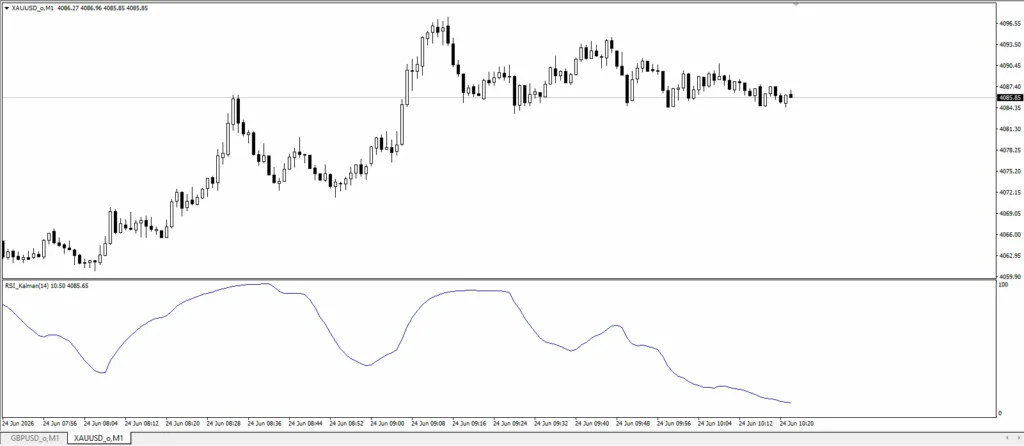The width and height of the screenshot is (1024, 446).
Task: Click time label 24 Jun 08:44
Action: [305, 423]
